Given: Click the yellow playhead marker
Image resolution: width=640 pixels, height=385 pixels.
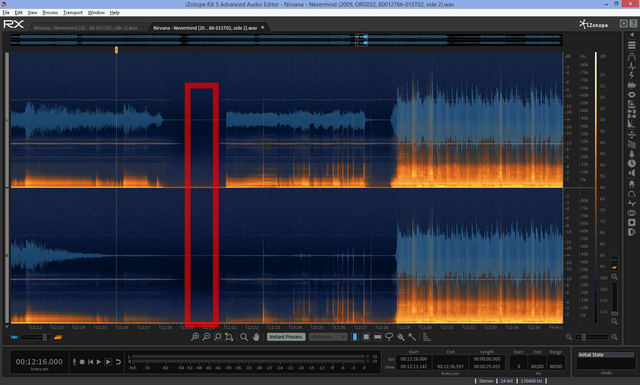Looking at the screenshot, I should pos(116,50).
